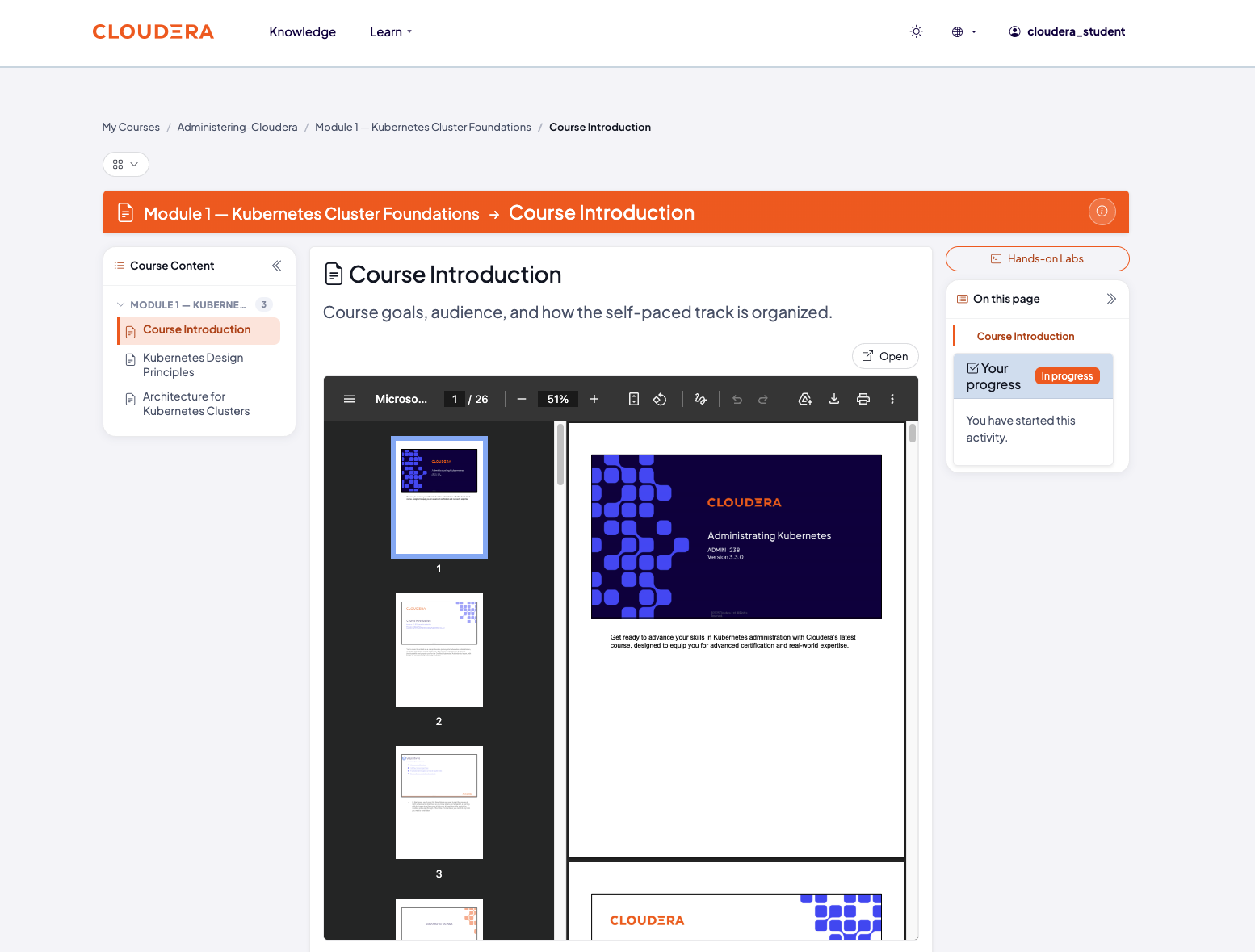Select Course Introduction in course content
This screenshot has height=952, width=1255.
pos(199,330)
